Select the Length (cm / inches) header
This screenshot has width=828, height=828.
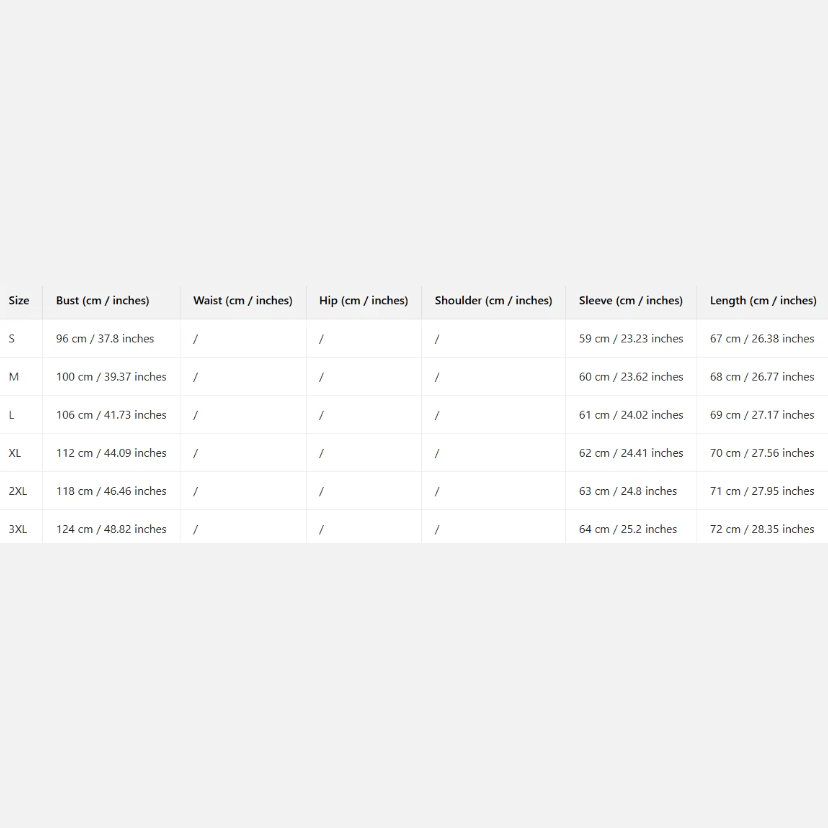click(762, 300)
